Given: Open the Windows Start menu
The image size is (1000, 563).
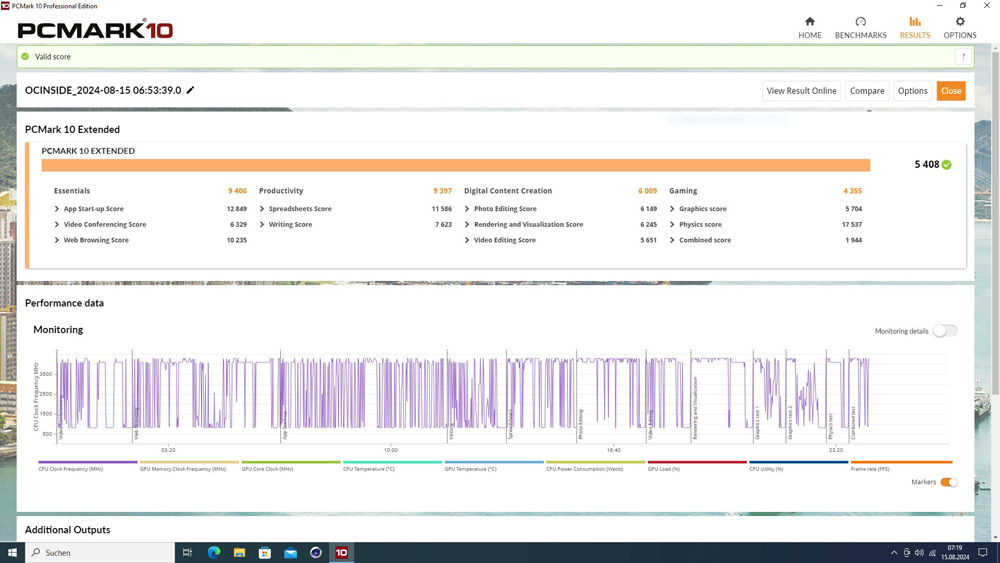Looking at the screenshot, I should click(x=12, y=552).
